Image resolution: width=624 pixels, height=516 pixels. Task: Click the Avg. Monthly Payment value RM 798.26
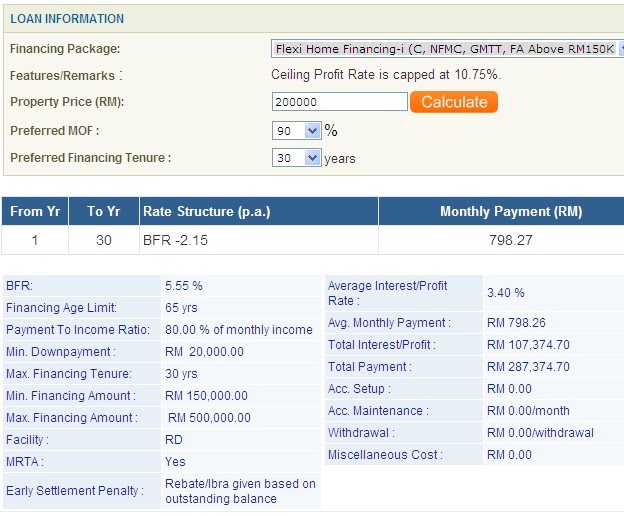tap(516, 323)
